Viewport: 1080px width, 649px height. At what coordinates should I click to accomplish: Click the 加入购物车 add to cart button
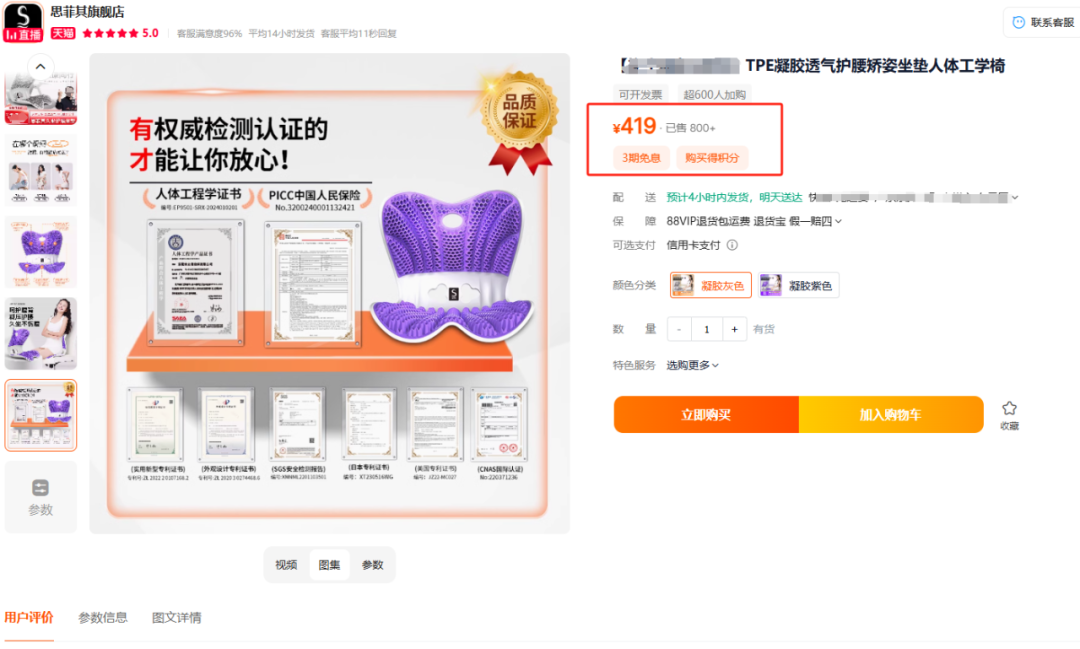click(x=891, y=415)
